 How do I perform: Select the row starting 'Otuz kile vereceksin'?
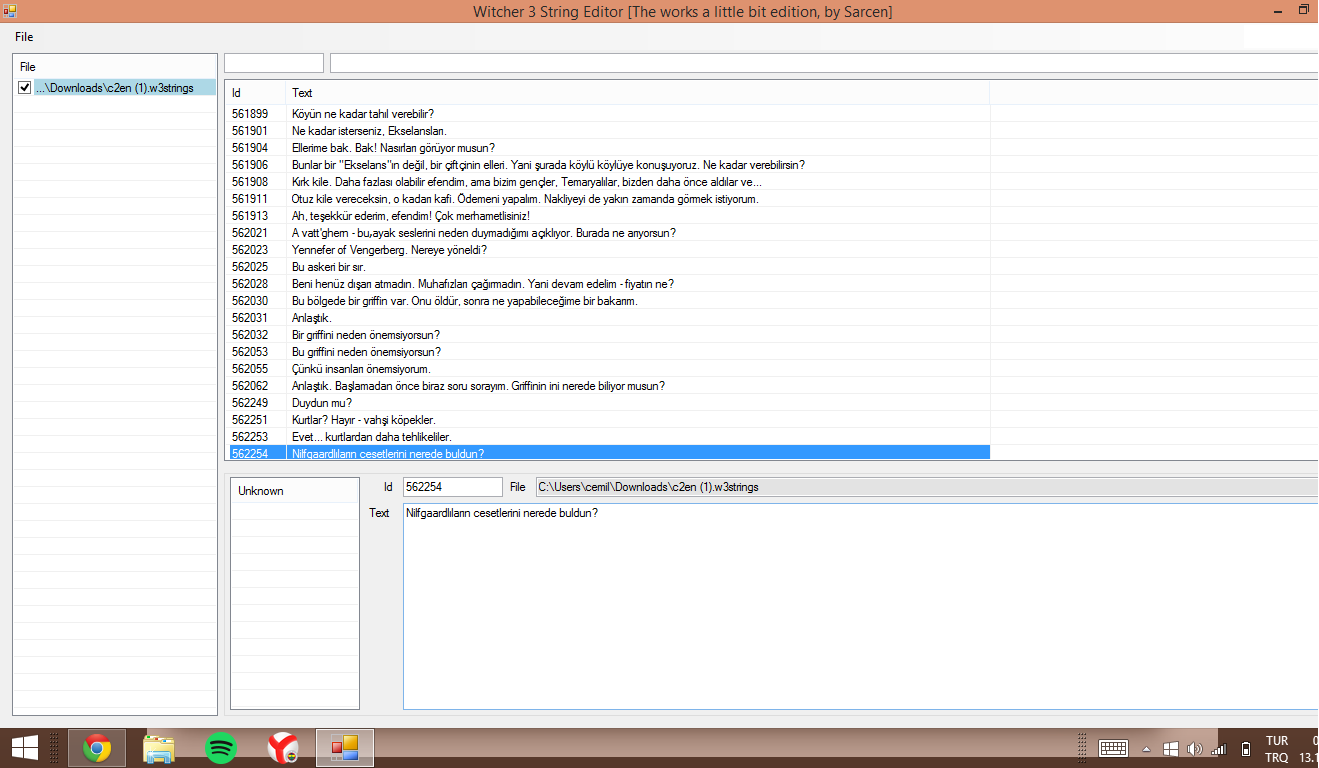pos(608,199)
